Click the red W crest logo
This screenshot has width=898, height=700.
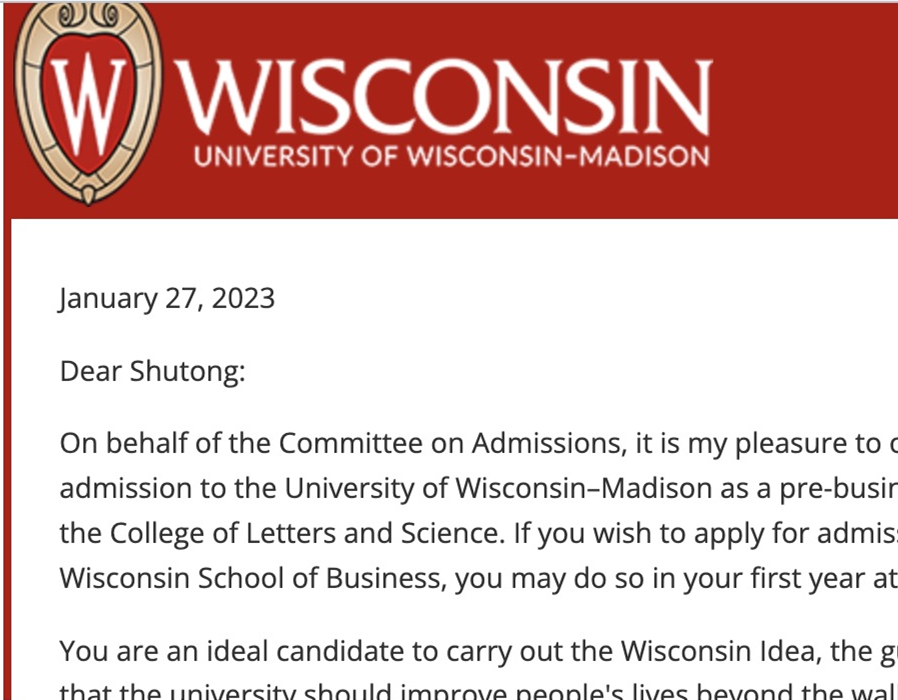(88, 103)
